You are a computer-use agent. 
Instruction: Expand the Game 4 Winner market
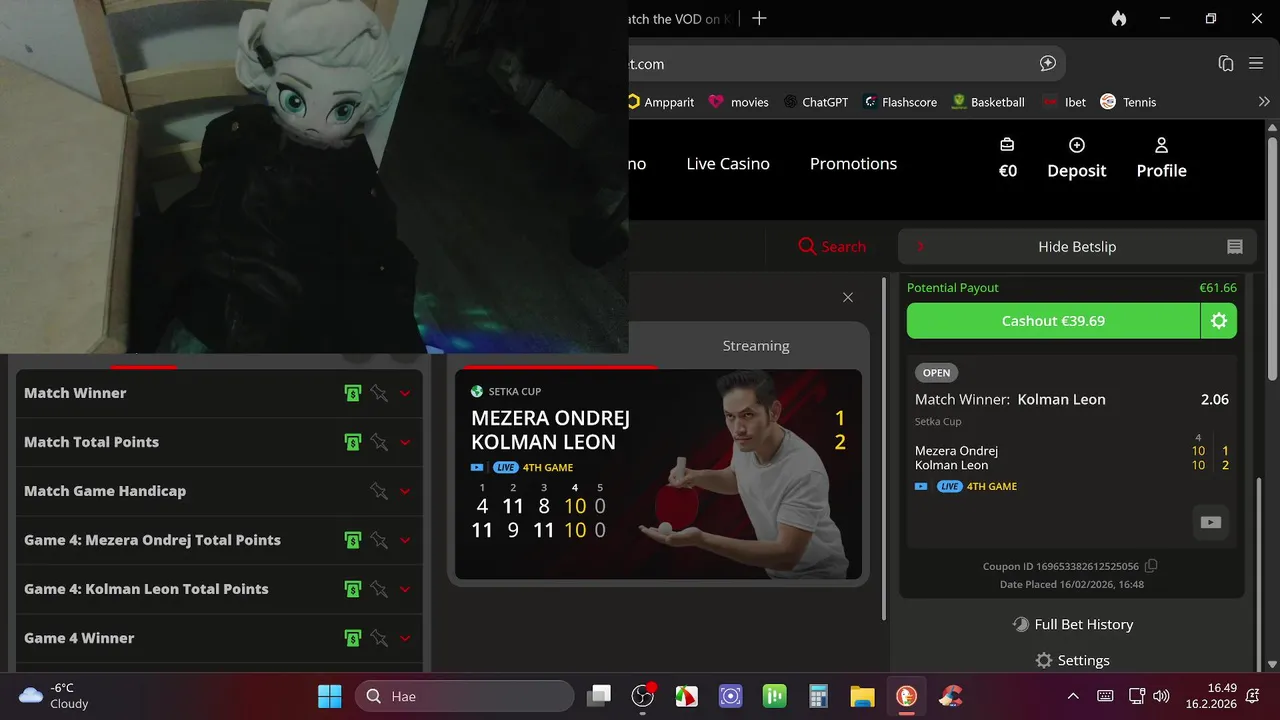(405, 639)
